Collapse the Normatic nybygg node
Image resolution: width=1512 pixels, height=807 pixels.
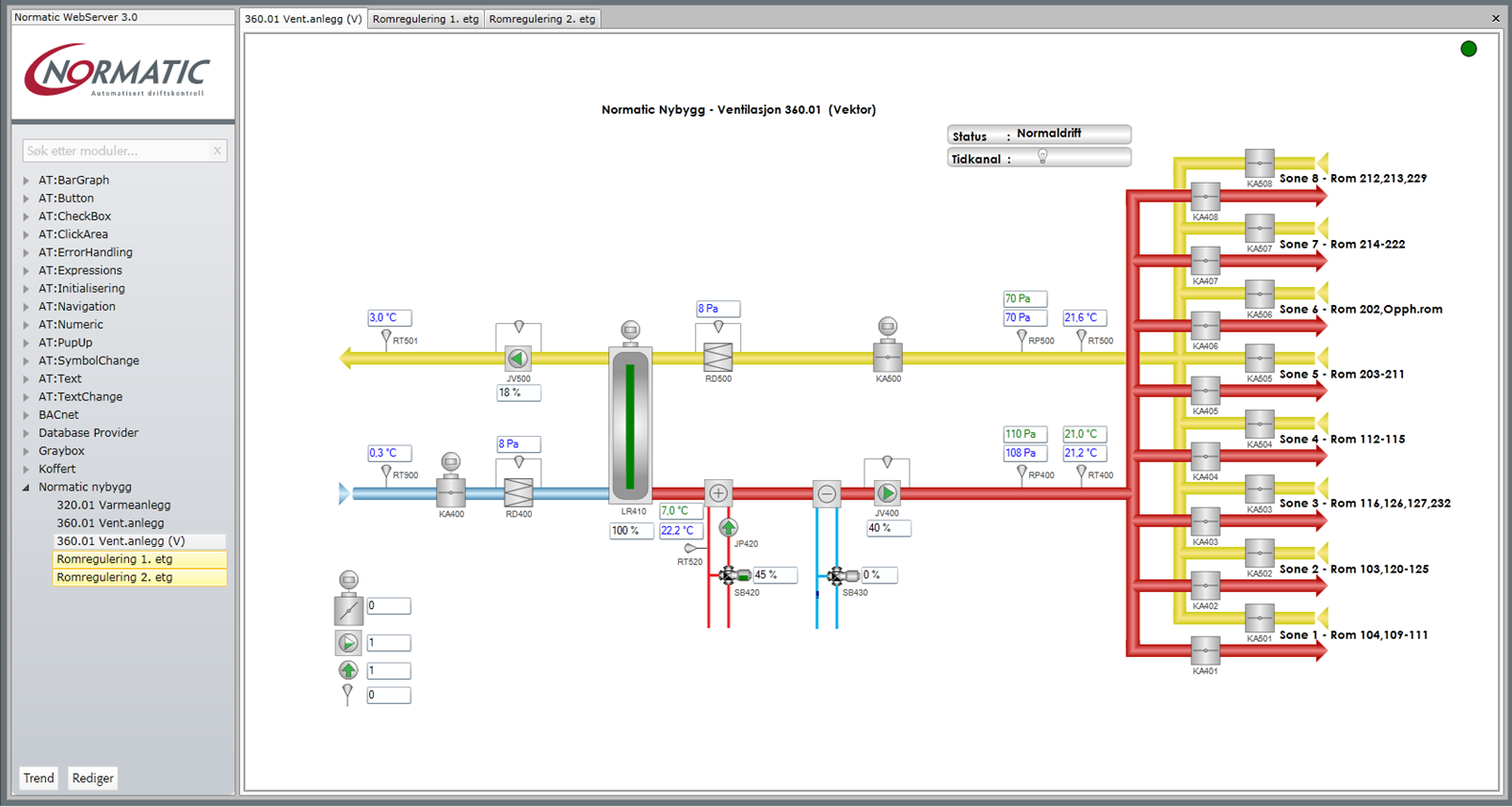click(x=26, y=488)
